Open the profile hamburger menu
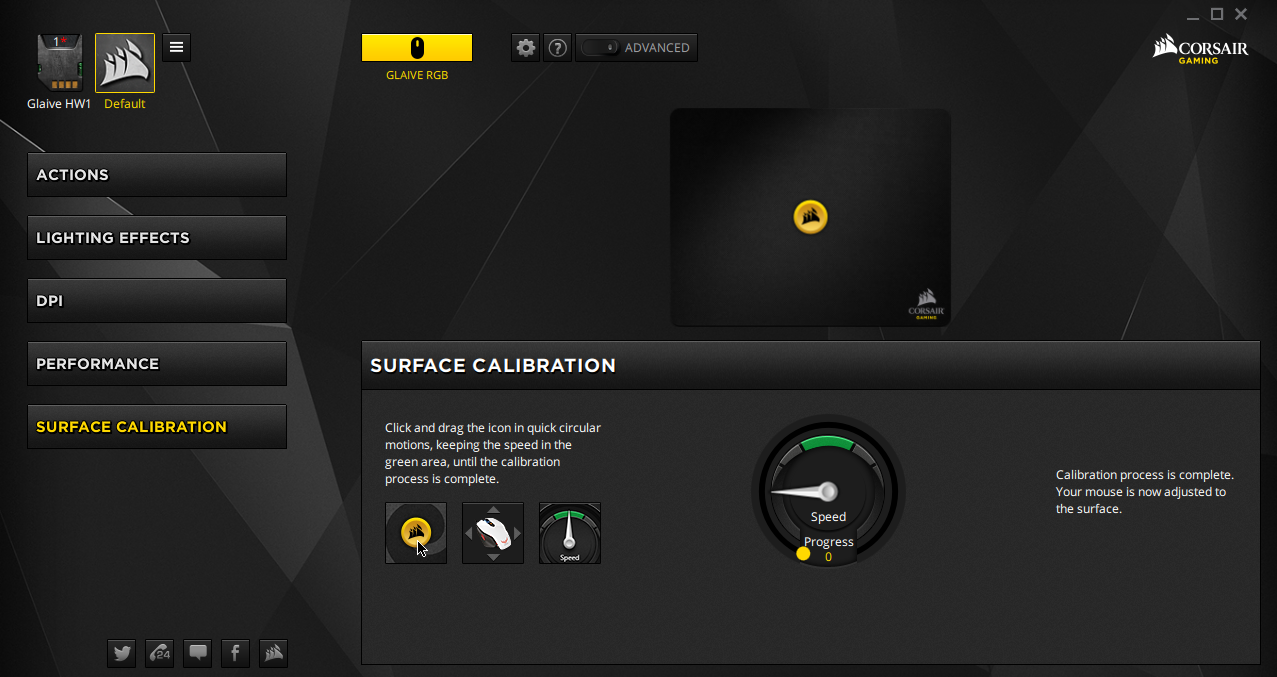 pyautogui.click(x=176, y=47)
